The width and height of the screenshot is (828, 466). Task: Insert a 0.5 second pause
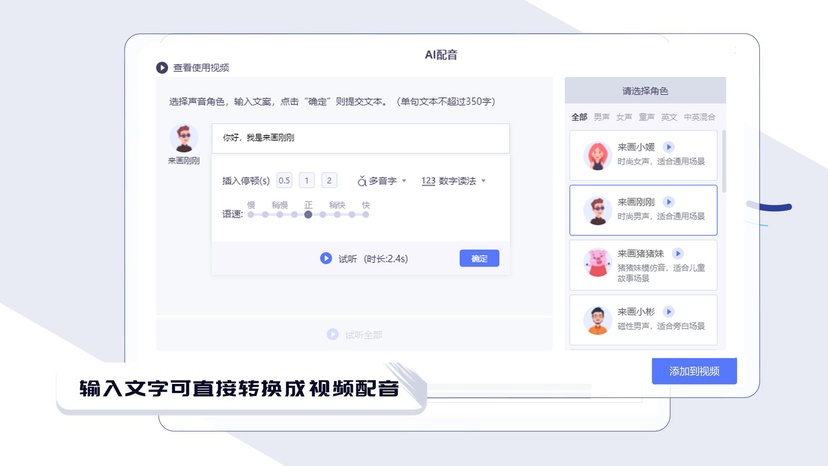[284, 181]
